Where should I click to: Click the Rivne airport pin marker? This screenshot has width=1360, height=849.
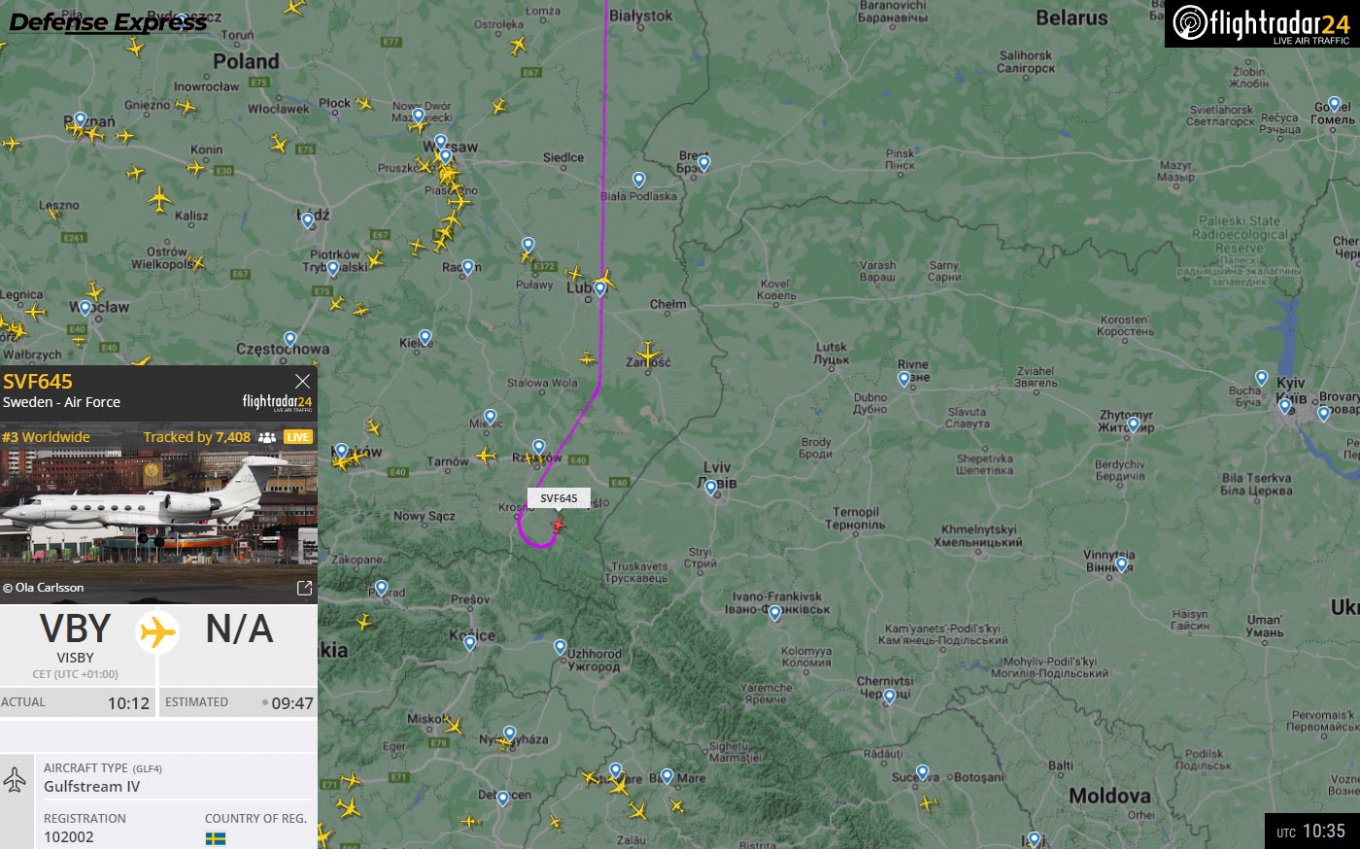904,379
